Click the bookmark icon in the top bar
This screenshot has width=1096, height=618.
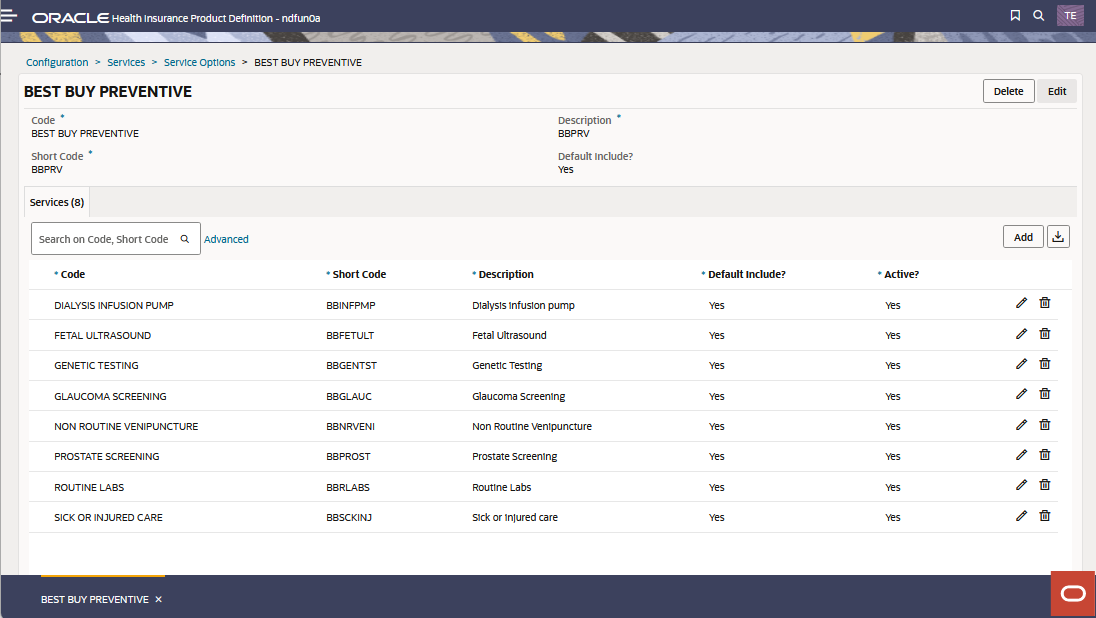point(1014,15)
